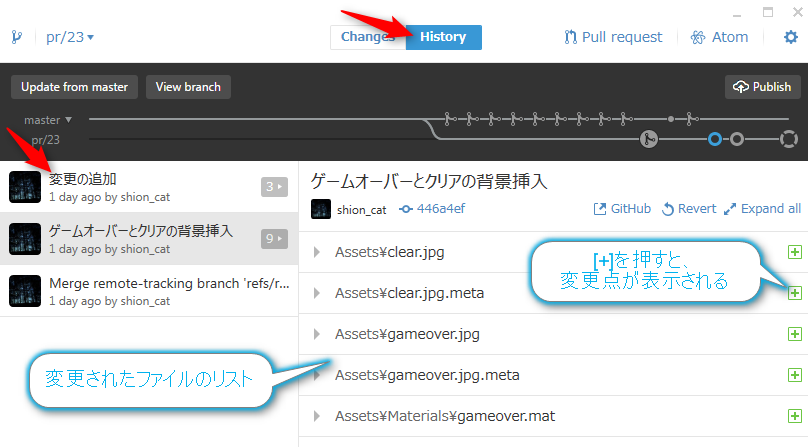
Task: Click green plus icon for Assets¥clear.jpg.meta
Action: [x=795, y=293]
